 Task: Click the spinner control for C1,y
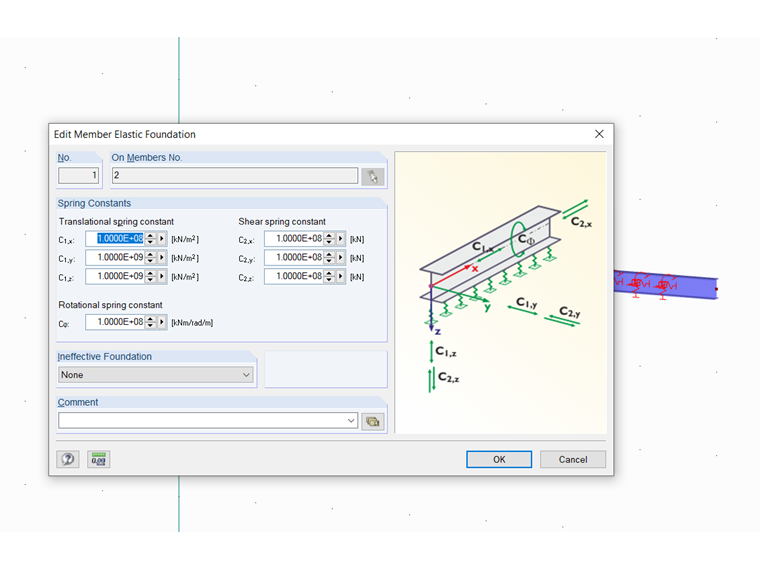150,257
